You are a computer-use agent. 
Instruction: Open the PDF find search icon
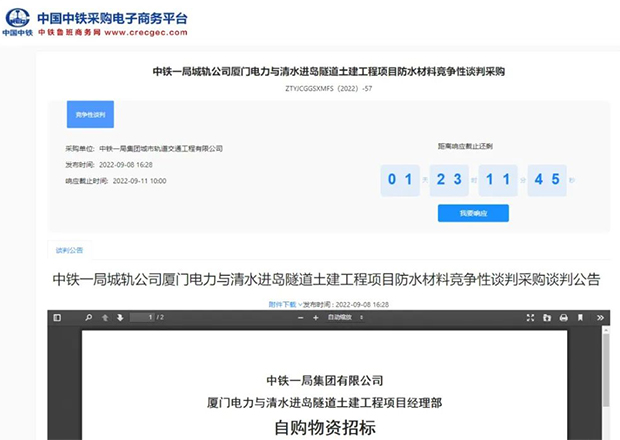tap(89, 317)
